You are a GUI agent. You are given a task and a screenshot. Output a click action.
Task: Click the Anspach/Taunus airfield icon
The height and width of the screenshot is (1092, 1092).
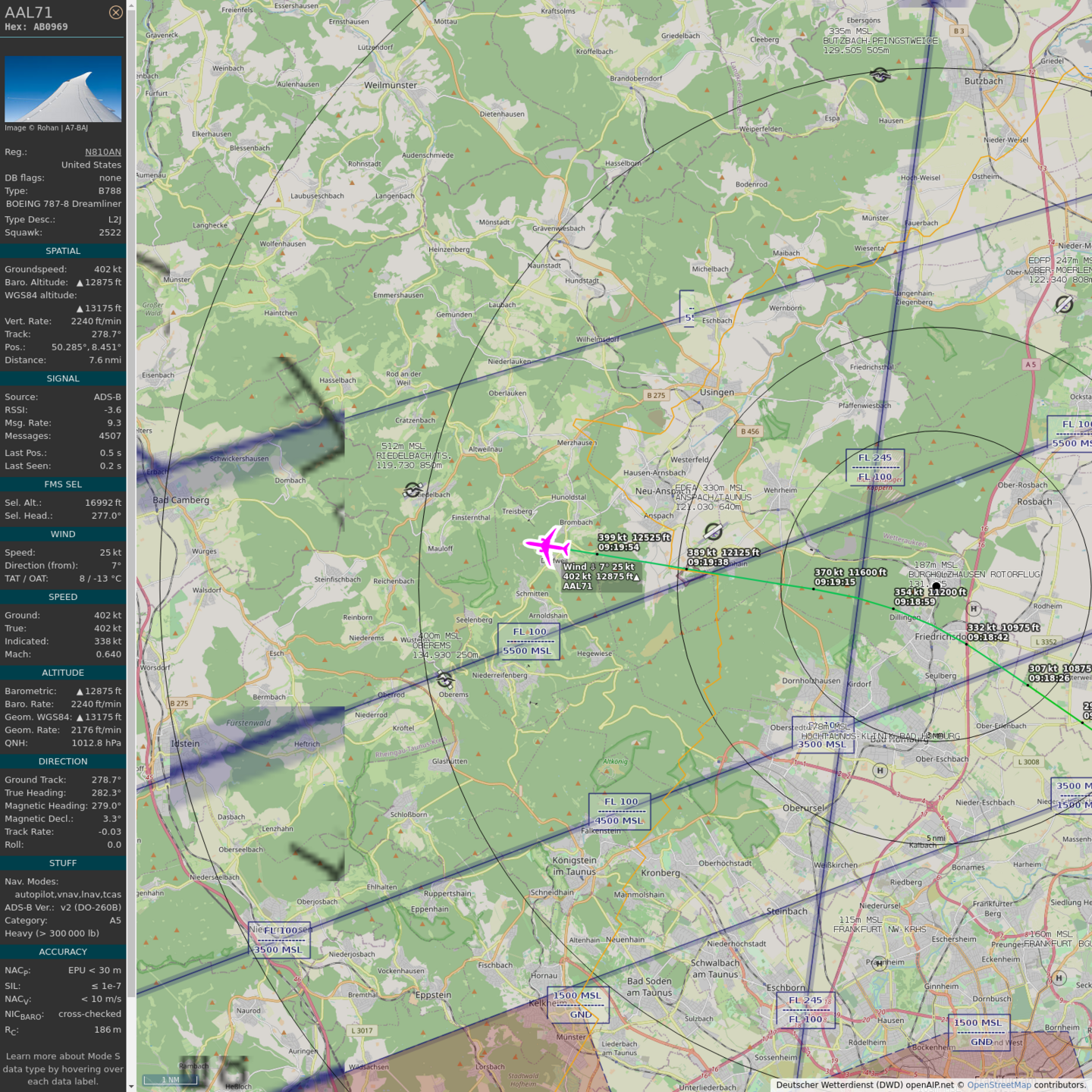pos(713,531)
